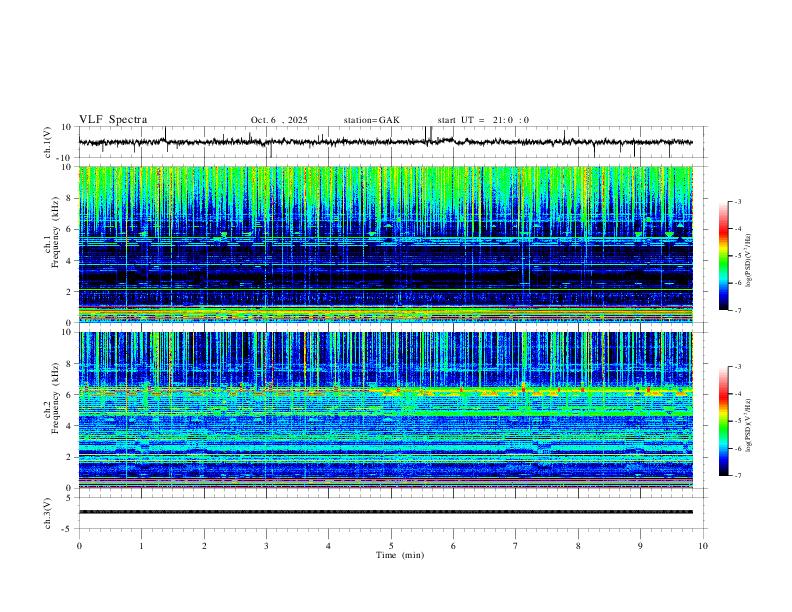Click the ch.1 voltage waveform trace
The height and width of the screenshot is (612, 792).
[385, 142]
